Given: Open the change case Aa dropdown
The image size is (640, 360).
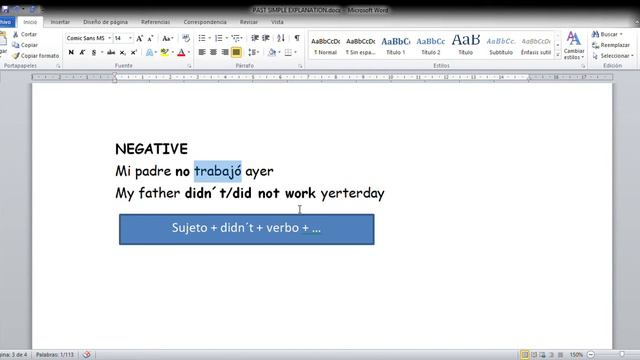Looking at the screenshot, I should [x=167, y=38].
